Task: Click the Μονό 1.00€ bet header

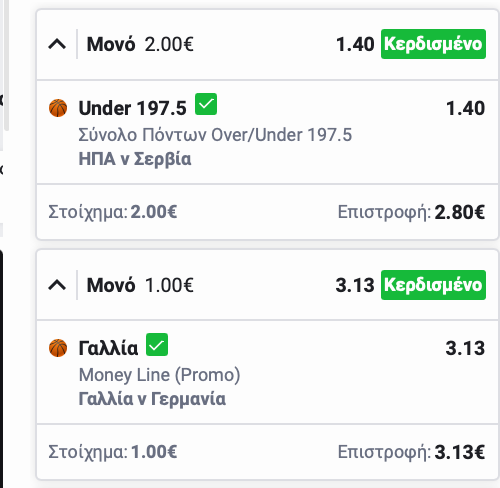Action: tap(140, 285)
